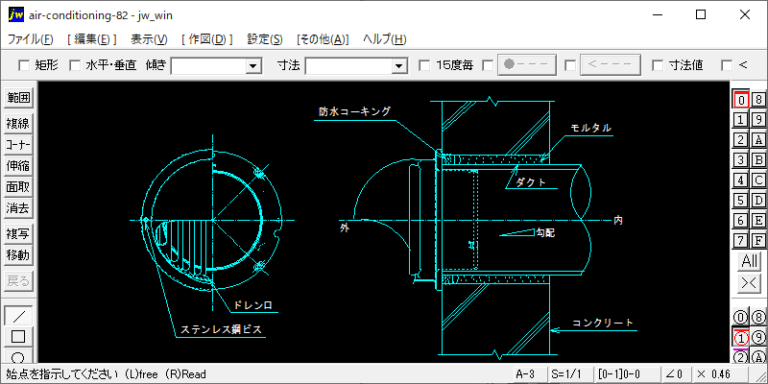Select layer 9 square button
This screenshot has width=768, height=384.
[x=758, y=120]
